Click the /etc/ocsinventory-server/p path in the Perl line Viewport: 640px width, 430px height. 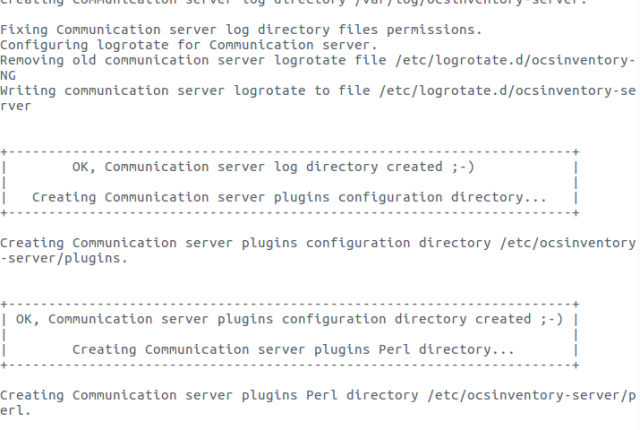(x=532, y=395)
